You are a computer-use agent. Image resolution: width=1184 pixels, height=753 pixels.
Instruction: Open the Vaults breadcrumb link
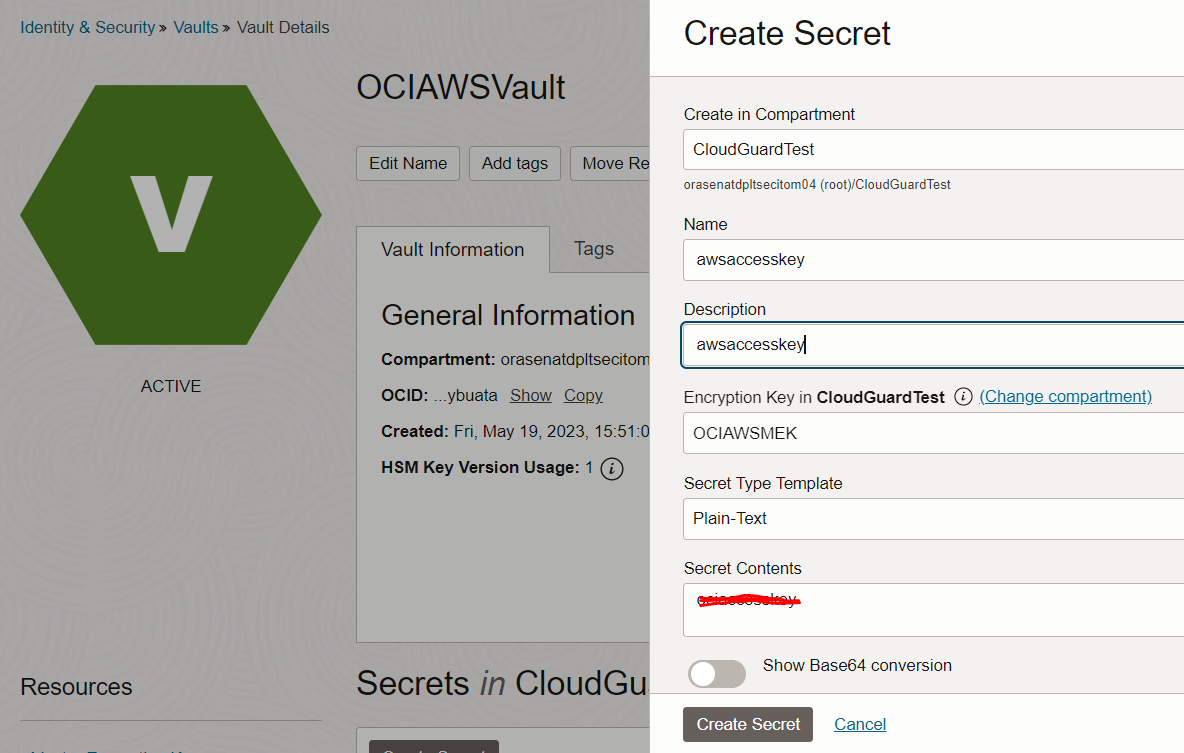pos(196,27)
